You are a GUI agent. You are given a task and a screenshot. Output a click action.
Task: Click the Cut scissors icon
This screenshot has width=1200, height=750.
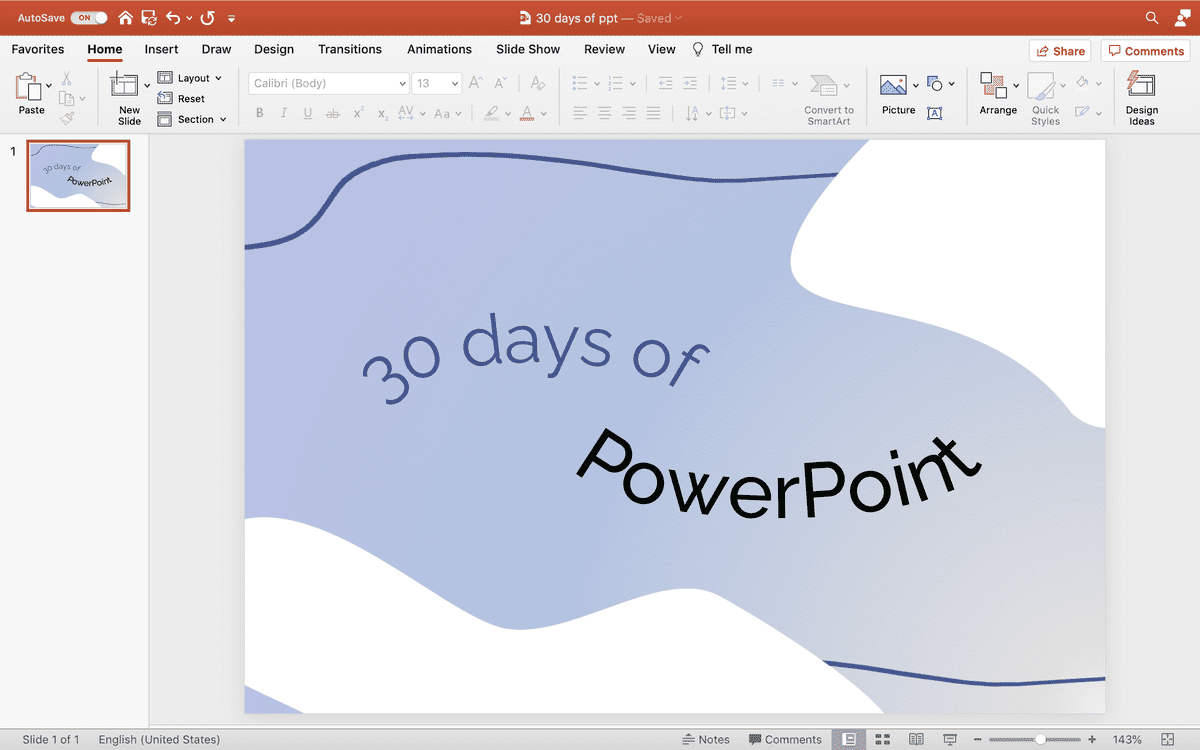coord(67,79)
